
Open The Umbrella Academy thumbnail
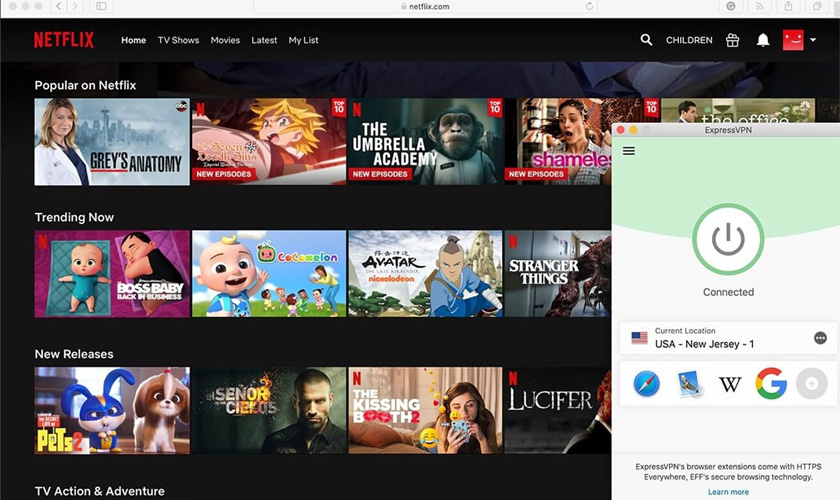[425, 142]
